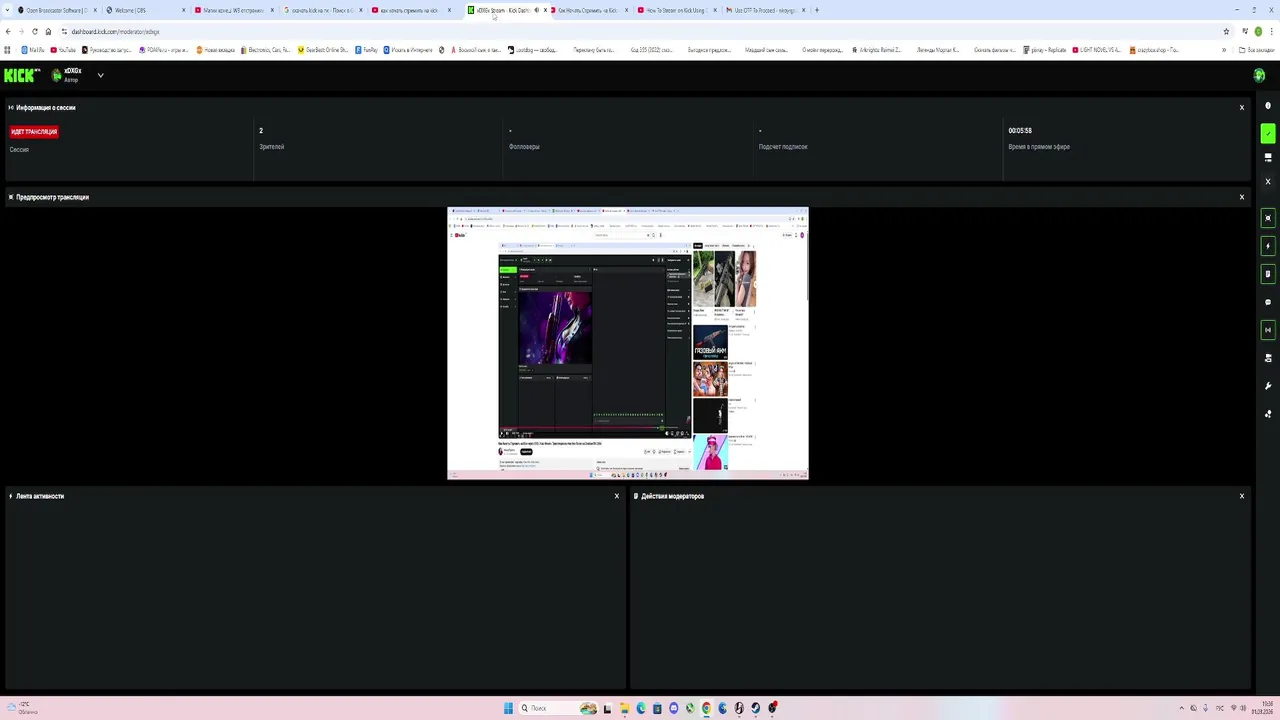Click the layout icon below the green checkmark
1280x720 pixels.
pos(1268,157)
